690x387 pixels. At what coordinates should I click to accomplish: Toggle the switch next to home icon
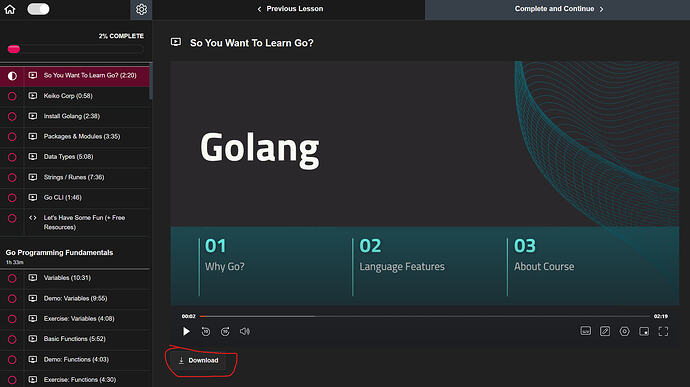tap(38, 9)
